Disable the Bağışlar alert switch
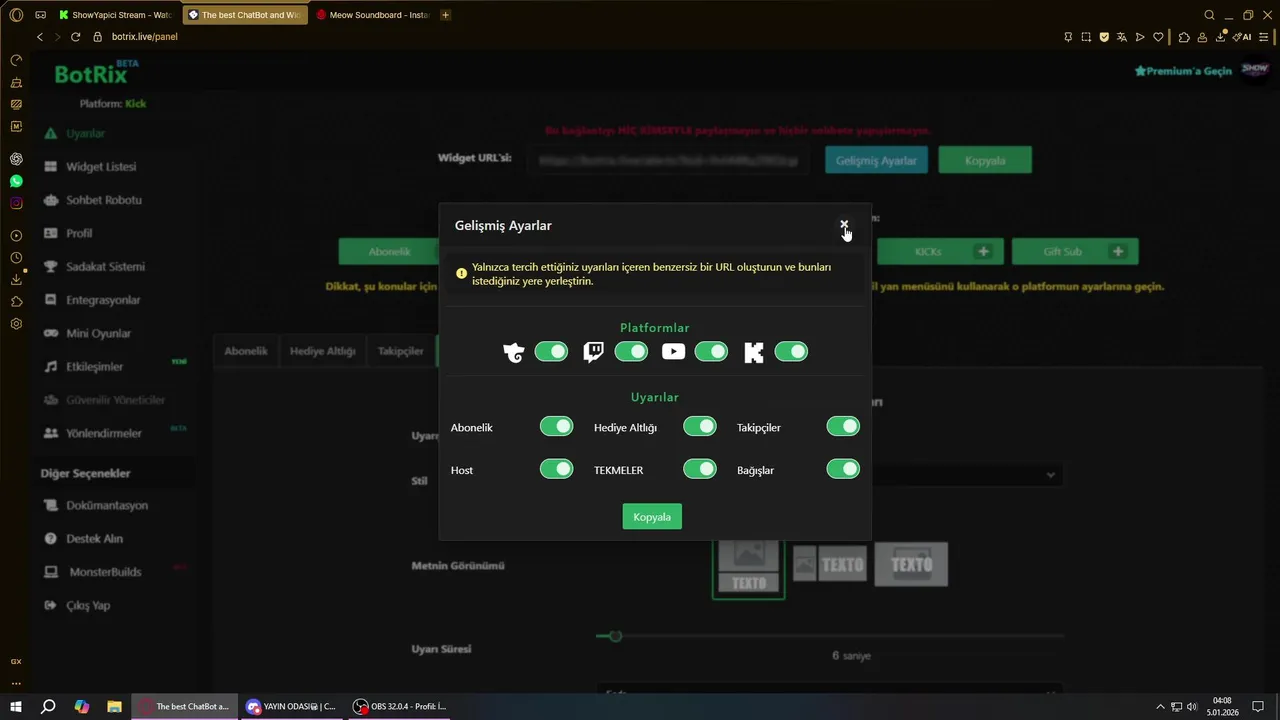Image resolution: width=1280 pixels, height=720 pixels. coord(843,469)
